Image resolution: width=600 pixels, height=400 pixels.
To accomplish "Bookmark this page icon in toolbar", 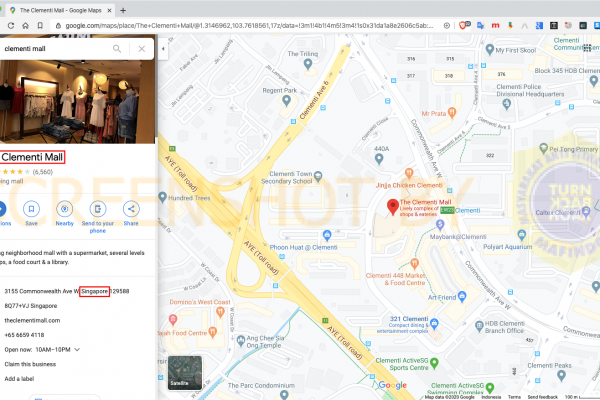I will point(40,26).
